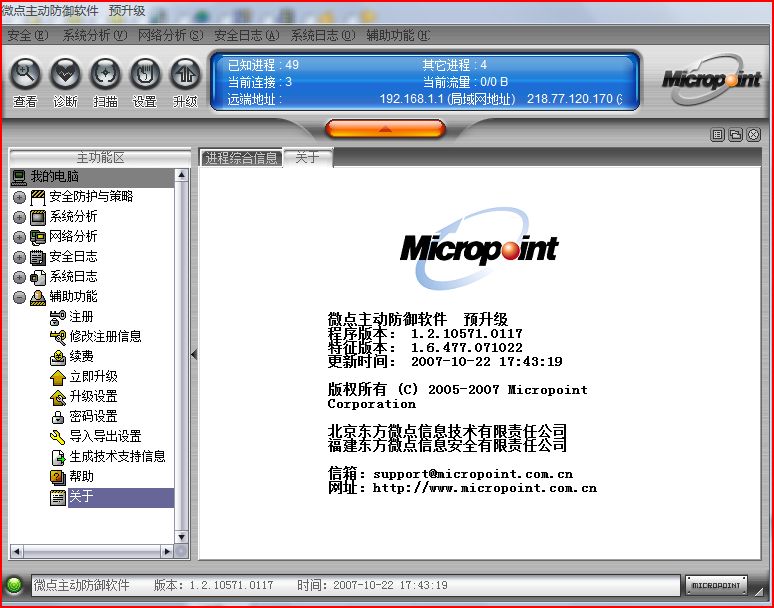The width and height of the screenshot is (774, 608).
Task: Click the green status orb in status bar
Action: click(x=14, y=585)
